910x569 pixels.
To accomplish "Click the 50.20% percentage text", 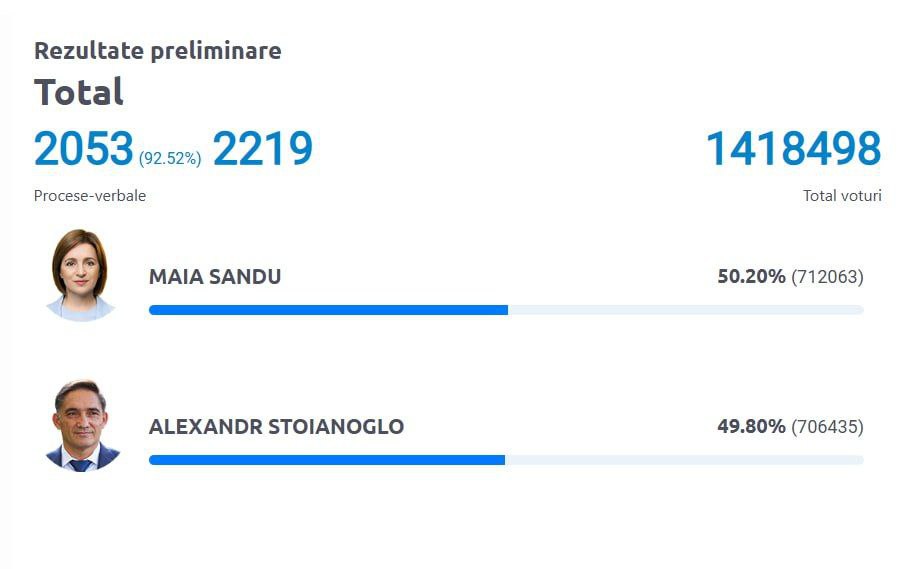I will pos(751,276).
